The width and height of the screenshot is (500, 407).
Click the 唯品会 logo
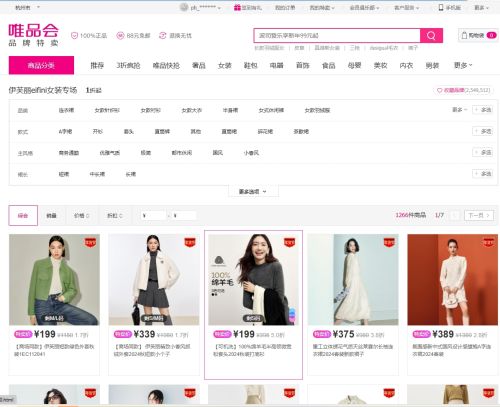[34, 35]
